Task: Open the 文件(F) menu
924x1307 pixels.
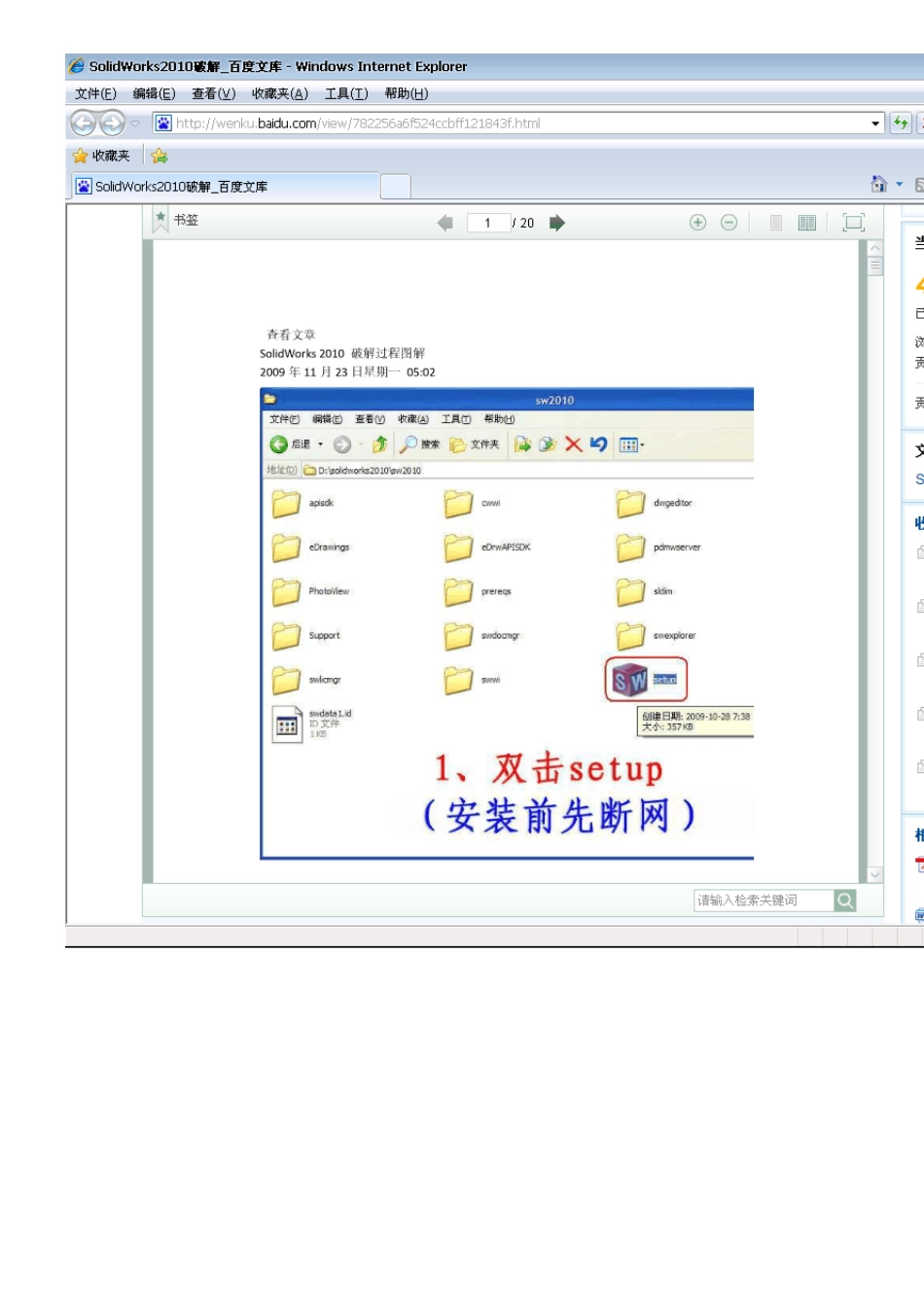Action: click(x=95, y=93)
